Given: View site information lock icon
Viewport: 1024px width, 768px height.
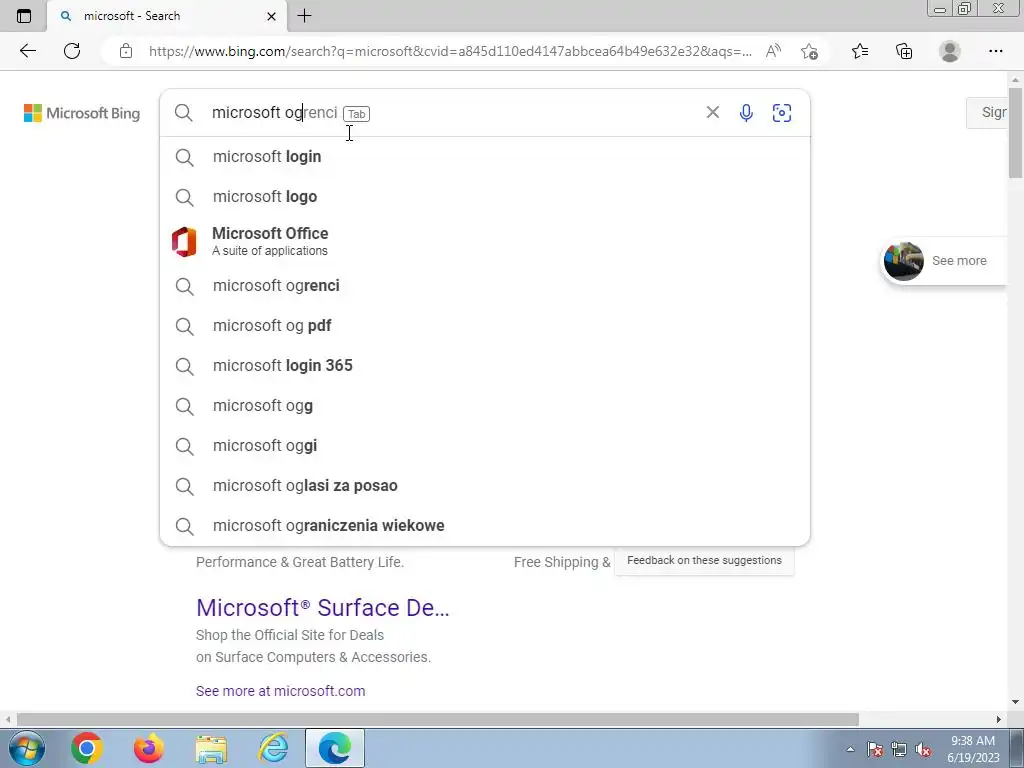Looking at the screenshot, I should (x=126, y=51).
